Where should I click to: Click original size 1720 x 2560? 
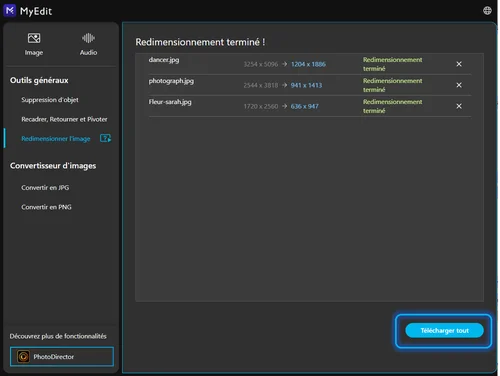(261, 106)
